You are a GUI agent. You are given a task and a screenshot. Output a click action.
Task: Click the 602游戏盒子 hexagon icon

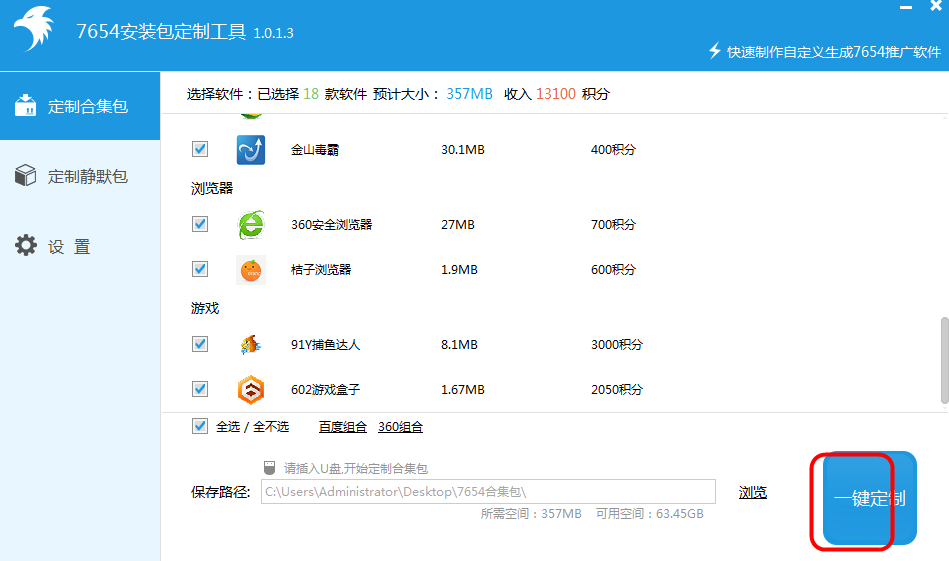click(251, 389)
